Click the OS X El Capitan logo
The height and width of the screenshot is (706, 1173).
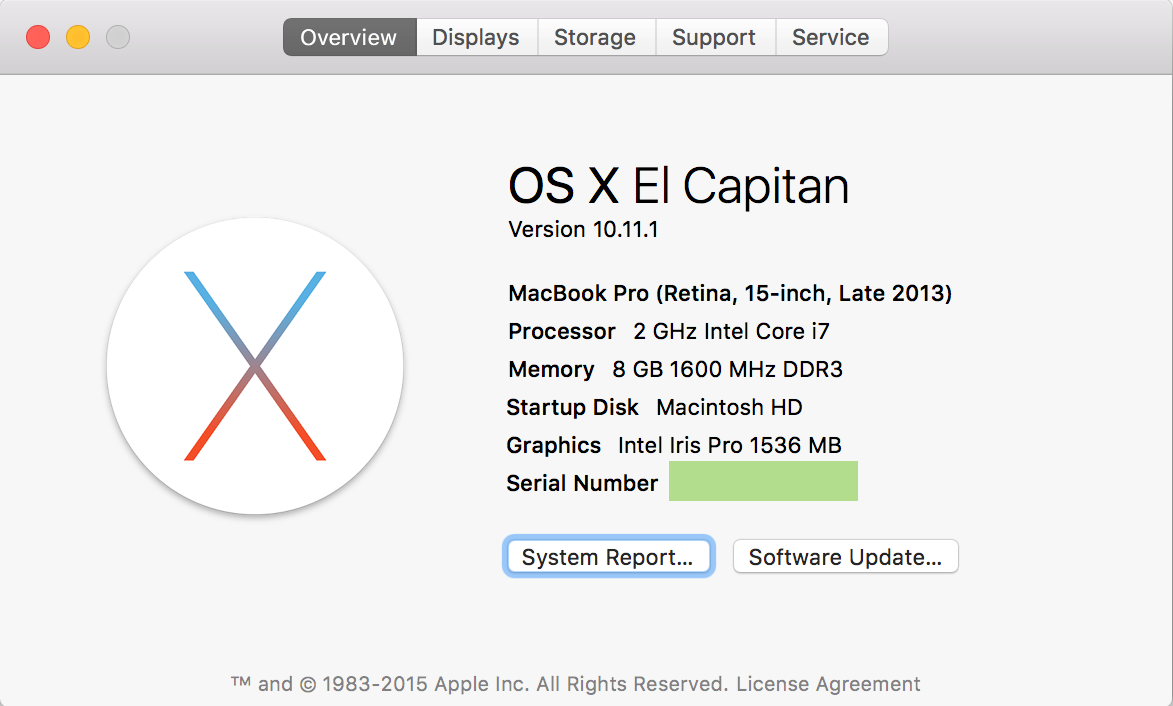click(x=255, y=366)
